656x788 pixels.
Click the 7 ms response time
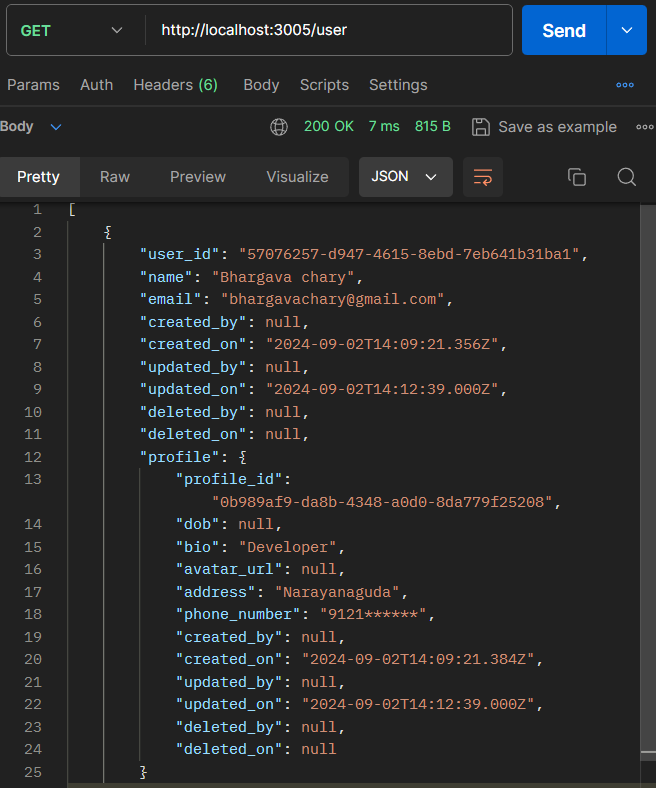click(384, 126)
